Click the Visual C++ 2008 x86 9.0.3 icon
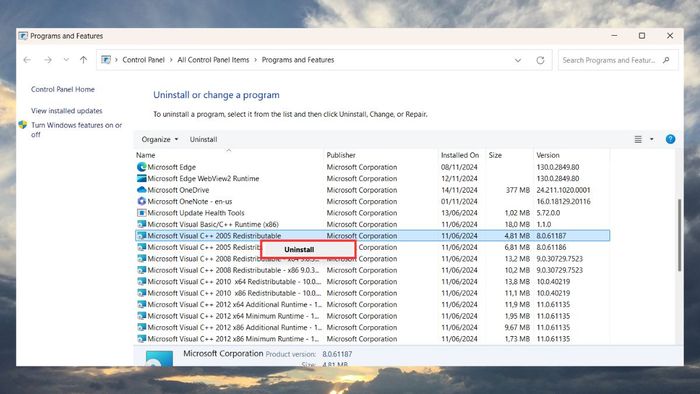 point(142,270)
